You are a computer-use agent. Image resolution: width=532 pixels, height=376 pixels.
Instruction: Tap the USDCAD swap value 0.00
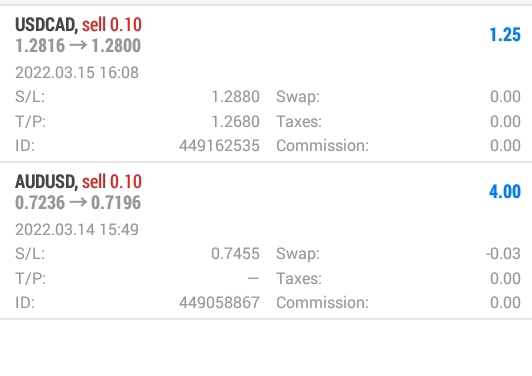[505, 97]
